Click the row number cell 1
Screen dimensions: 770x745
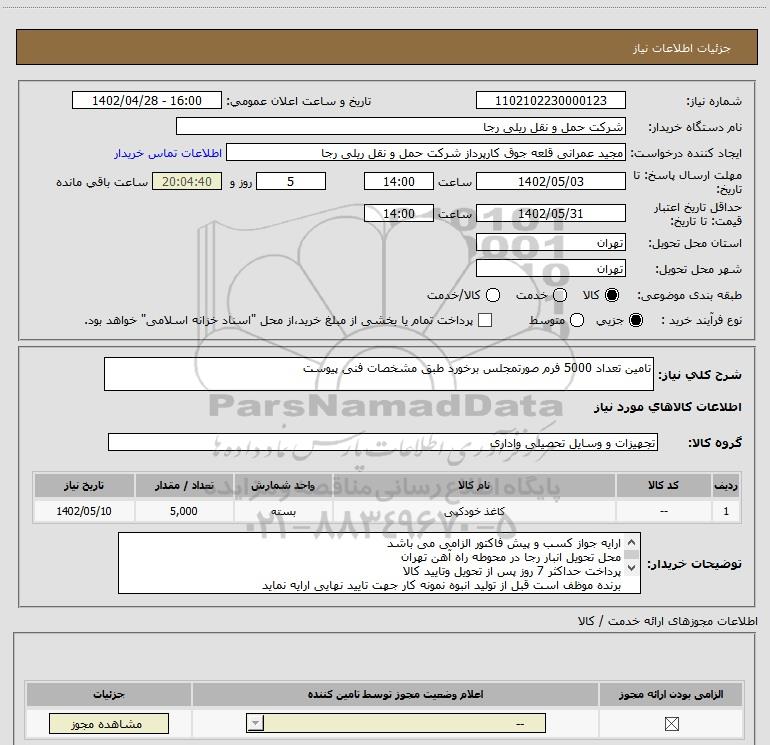(726, 511)
